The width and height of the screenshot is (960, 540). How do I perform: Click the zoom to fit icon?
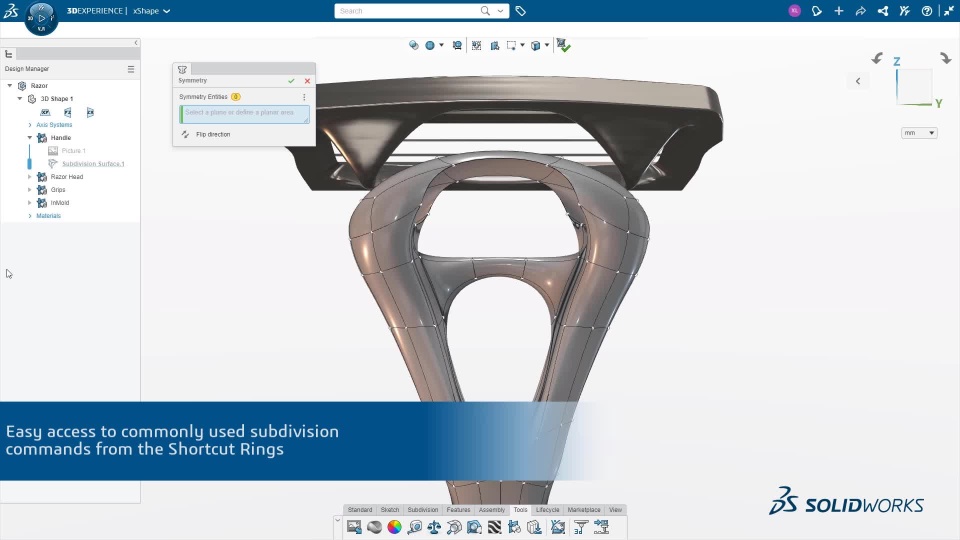476,45
